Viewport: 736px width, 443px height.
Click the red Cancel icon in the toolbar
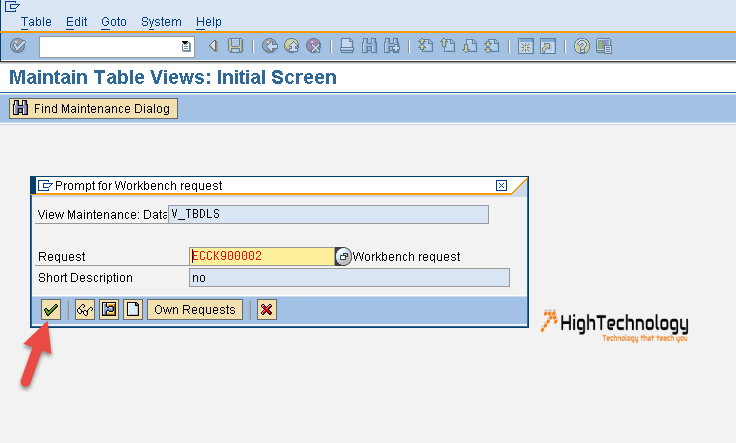(x=314, y=46)
